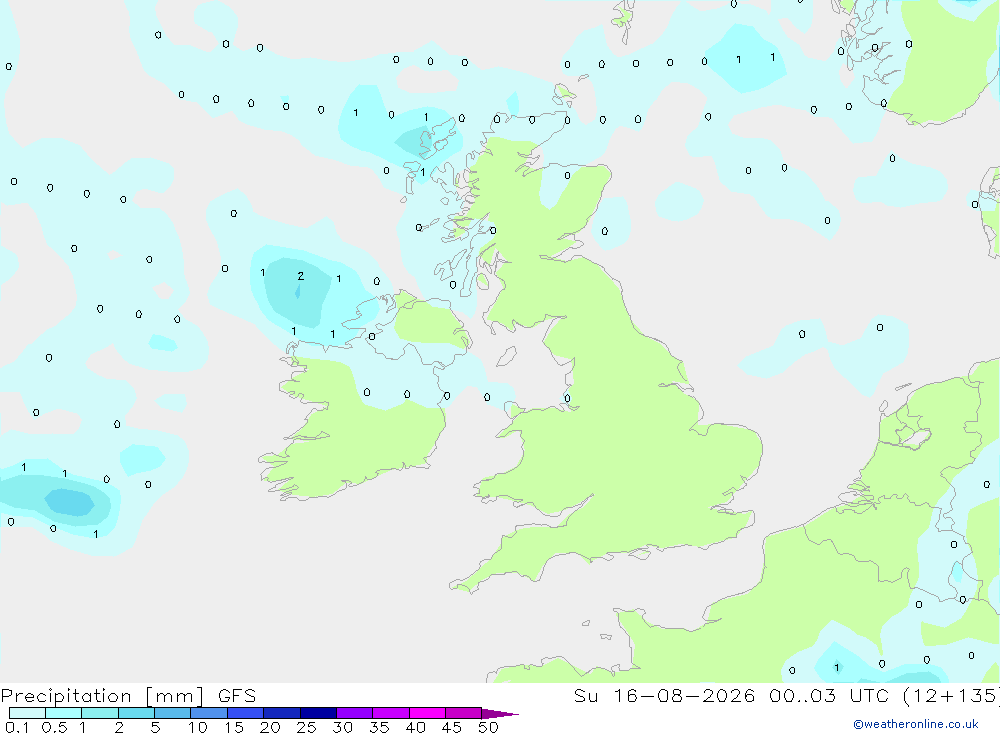This screenshot has width=1000, height=733.
Task: Click the lightest 0.1–0.5 mm legend swatch
Action: 27,713
